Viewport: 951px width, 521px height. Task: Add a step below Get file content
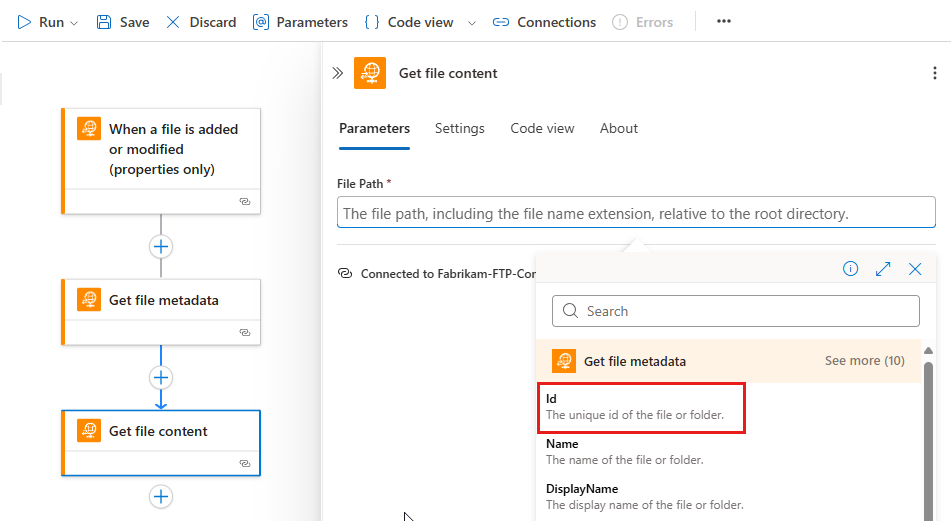[x=161, y=497]
